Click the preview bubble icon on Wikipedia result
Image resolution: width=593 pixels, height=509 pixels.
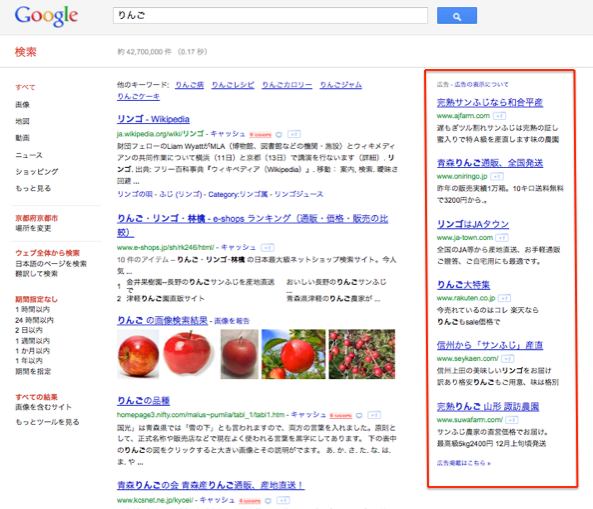pos(279,134)
